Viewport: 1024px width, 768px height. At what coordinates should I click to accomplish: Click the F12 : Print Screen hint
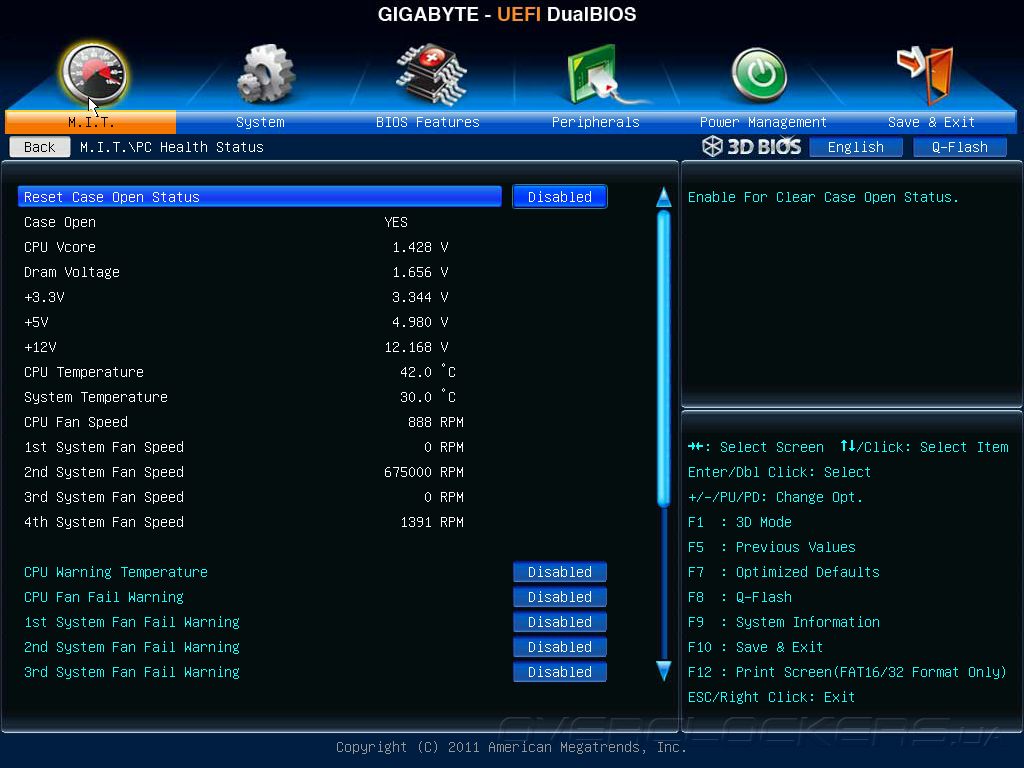pos(847,672)
